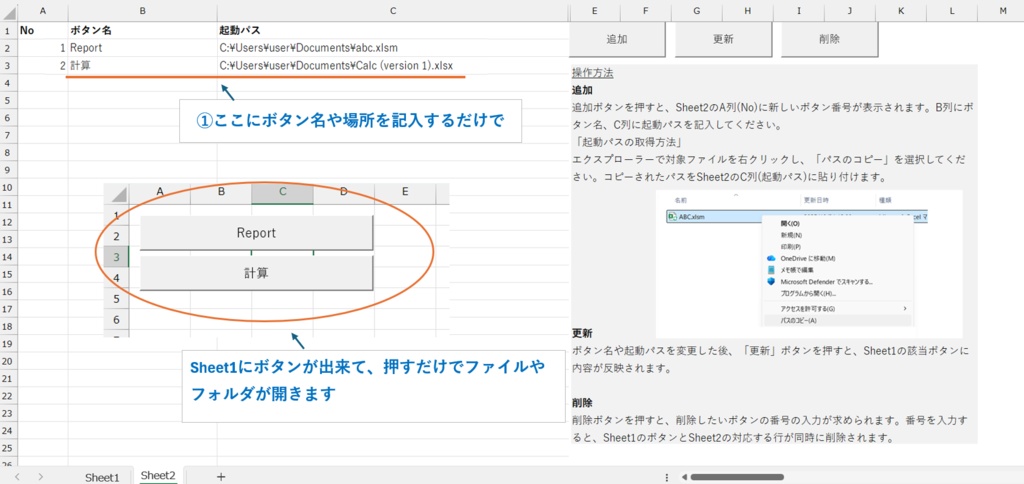Viewport: 1024px width, 484px height.
Task: Select the Calc (version 1).xlsx path cell
Action: [392, 65]
